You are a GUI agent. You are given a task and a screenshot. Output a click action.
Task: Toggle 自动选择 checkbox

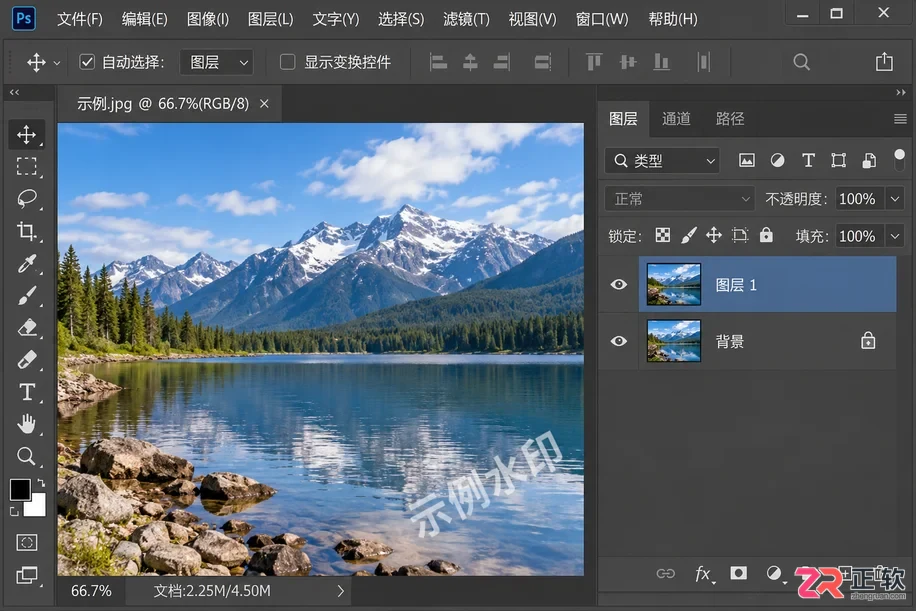(87, 62)
